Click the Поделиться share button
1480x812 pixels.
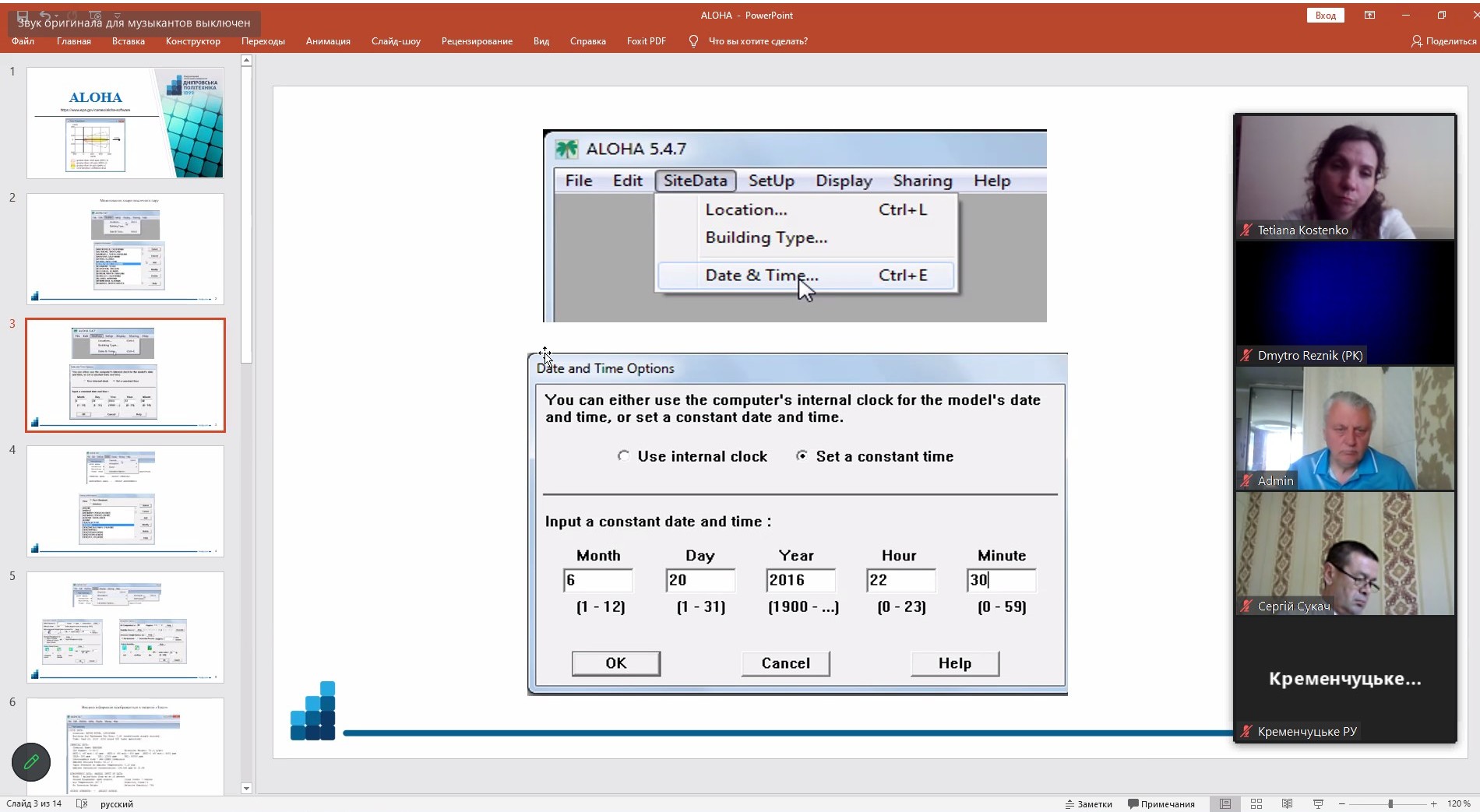pyautogui.click(x=1444, y=41)
